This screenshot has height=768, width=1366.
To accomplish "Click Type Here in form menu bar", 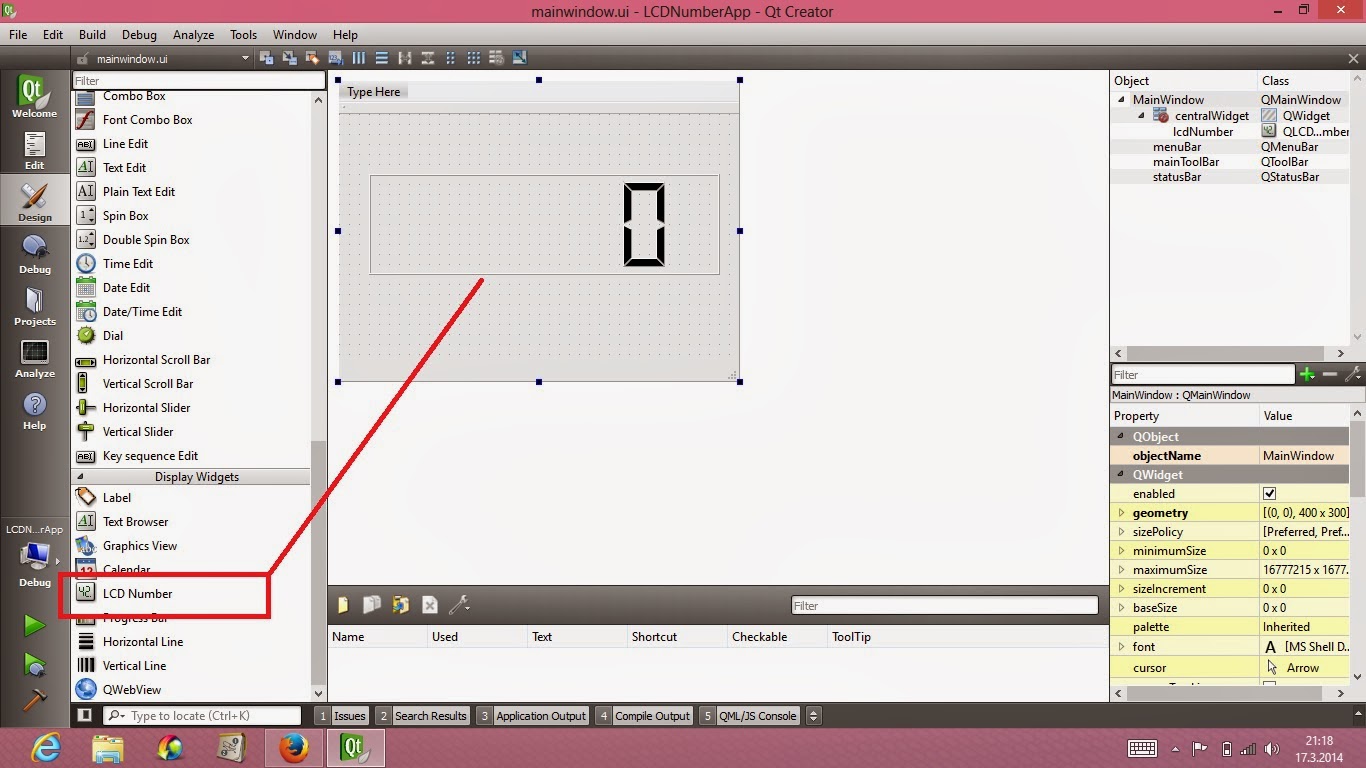I will coord(374,92).
